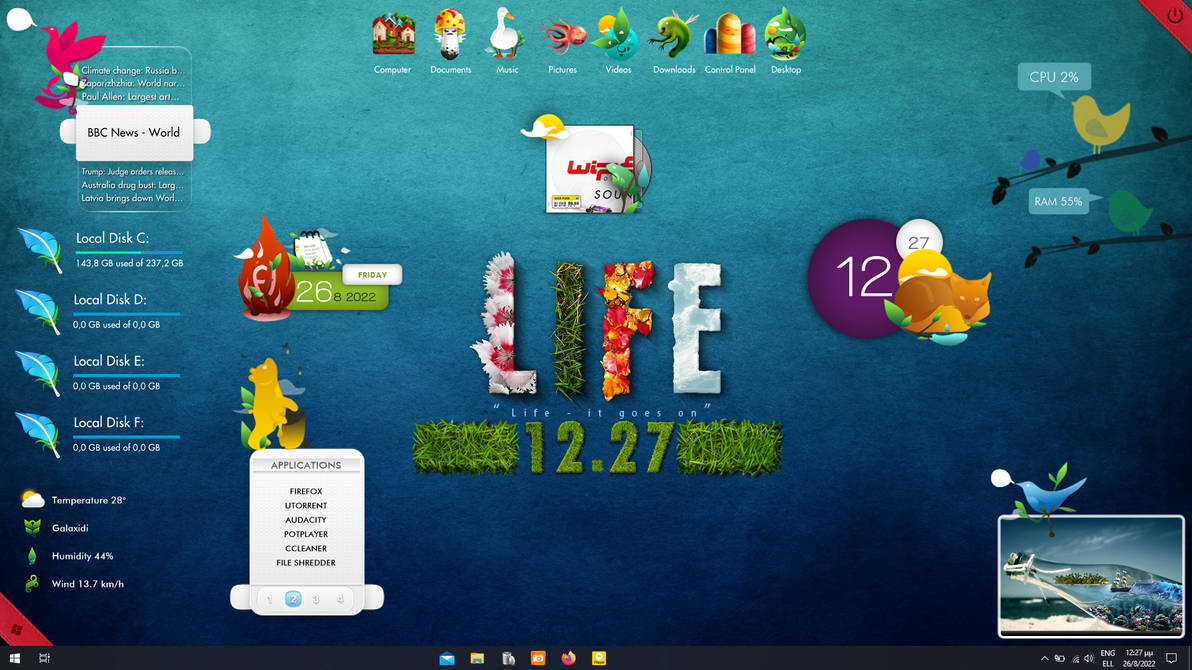Expand hidden icons in the system tray
The height and width of the screenshot is (670, 1192).
click(1046, 657)
